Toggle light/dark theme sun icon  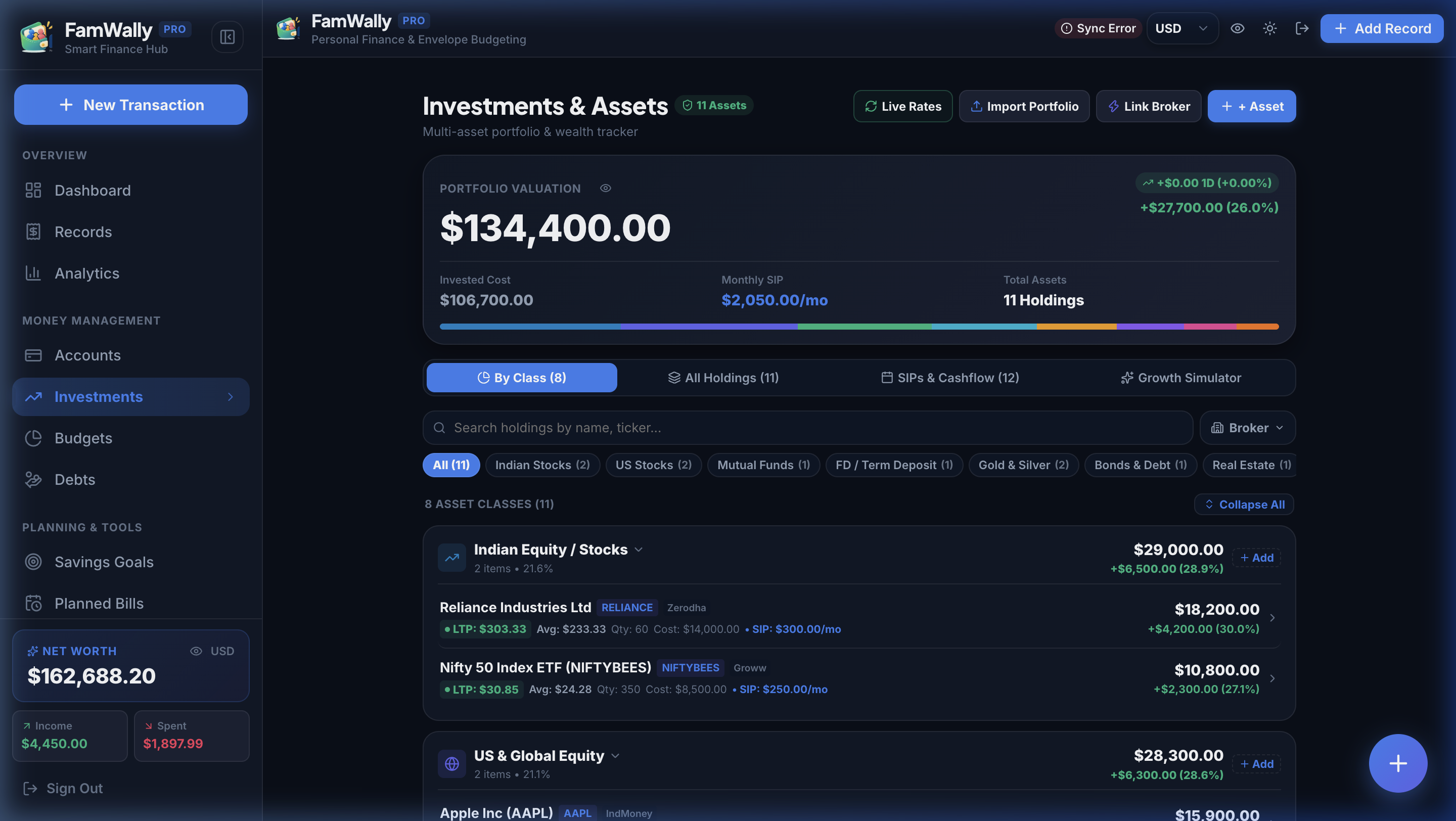pos(1269,28)
